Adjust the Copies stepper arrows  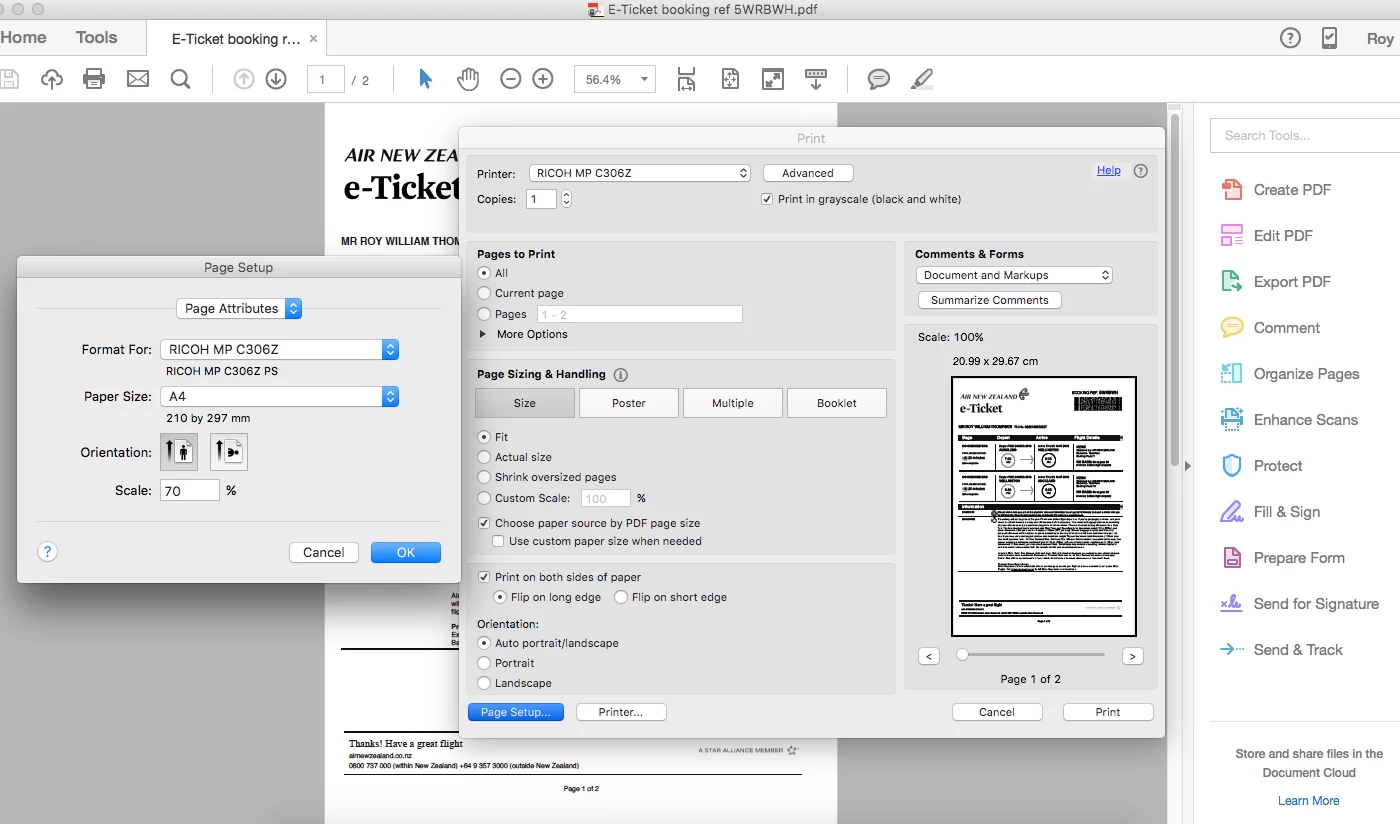point(567,199)
